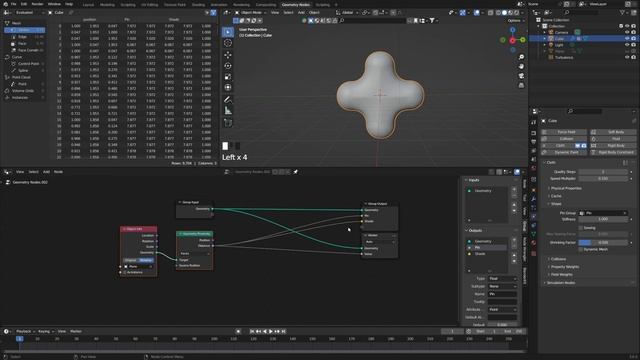Click the jump to start playback icon
Viewport: 640px width, 360px height.
pos(252,331)
